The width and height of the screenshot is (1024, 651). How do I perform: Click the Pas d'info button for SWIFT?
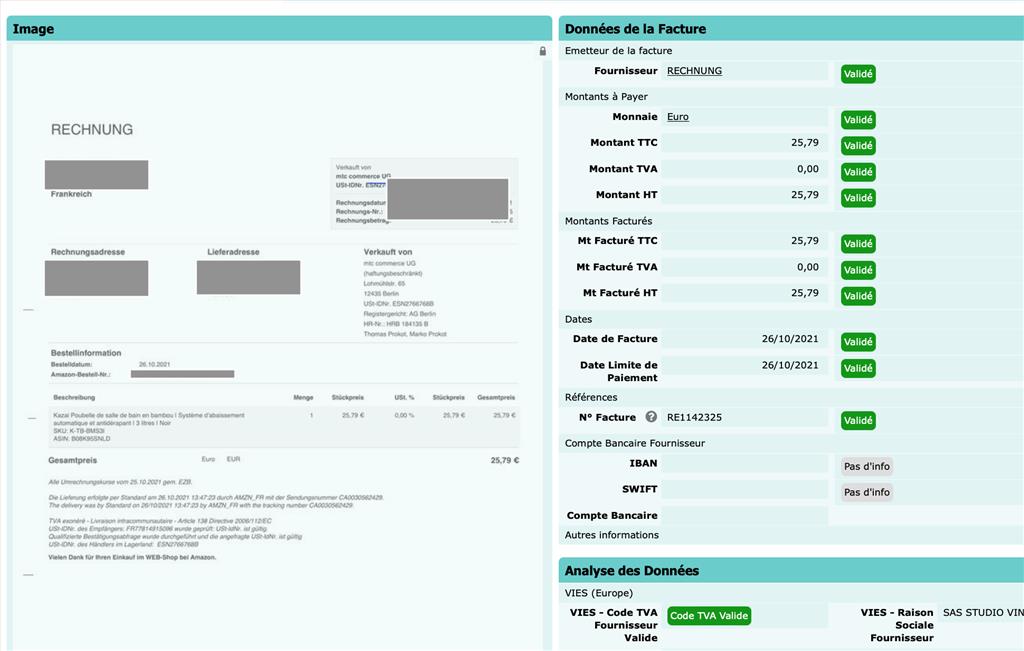point(866,492)
